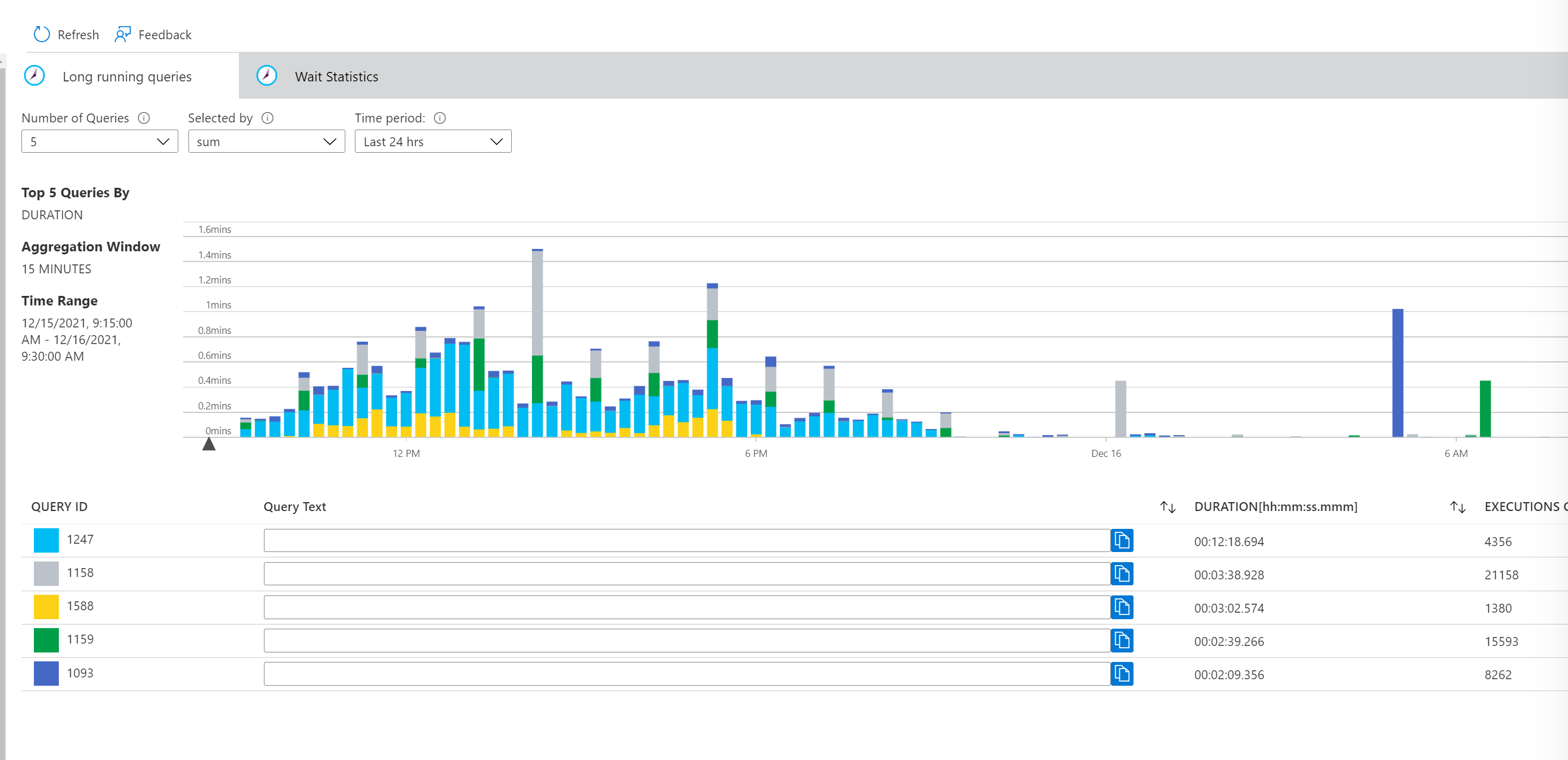Image resolution: width=1568 pixels, height=760 pixels.
Task: Click the triangle marker below the chart
Action: (x=209, y=444)
